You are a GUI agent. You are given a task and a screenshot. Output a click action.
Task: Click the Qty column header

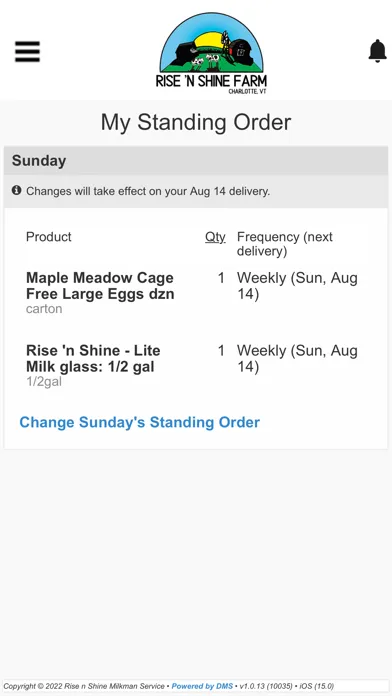click(215, 237)
